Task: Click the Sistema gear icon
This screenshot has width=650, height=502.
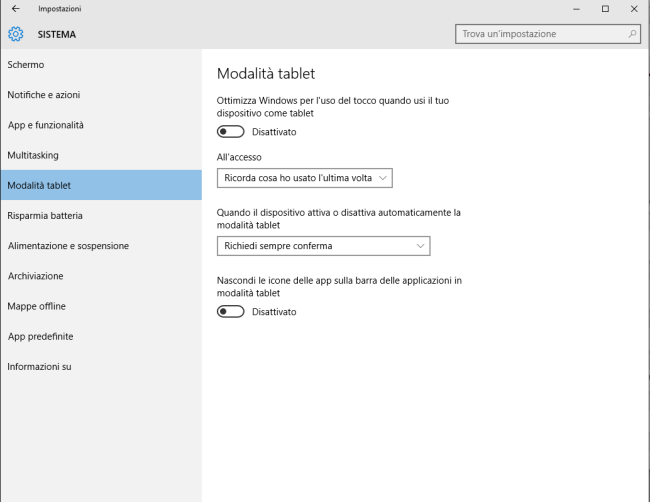Action: coord(15,34)
